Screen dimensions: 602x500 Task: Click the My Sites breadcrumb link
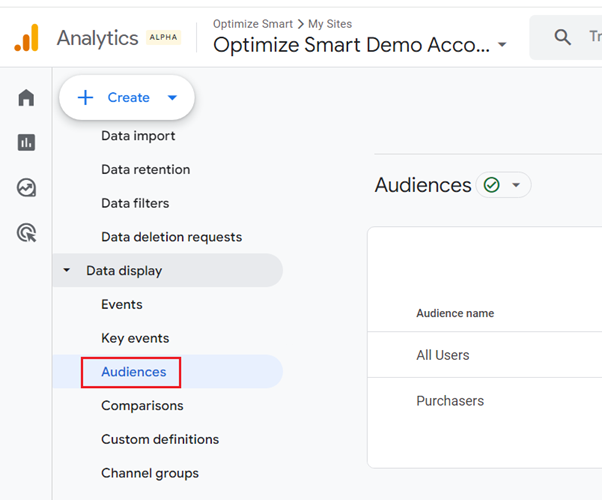(x=330, y=24)
